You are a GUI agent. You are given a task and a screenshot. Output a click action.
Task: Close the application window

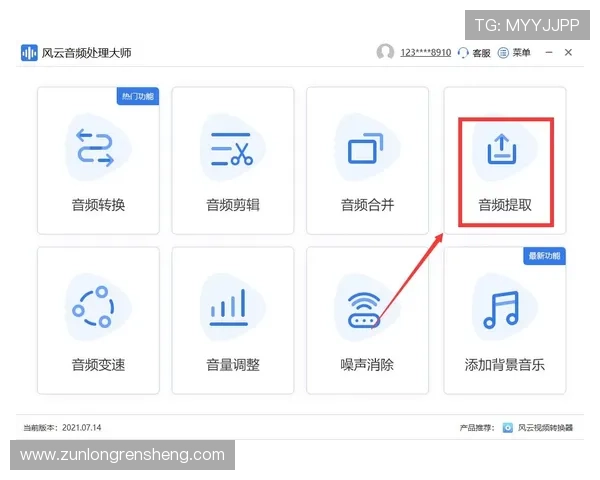point(568,52)
